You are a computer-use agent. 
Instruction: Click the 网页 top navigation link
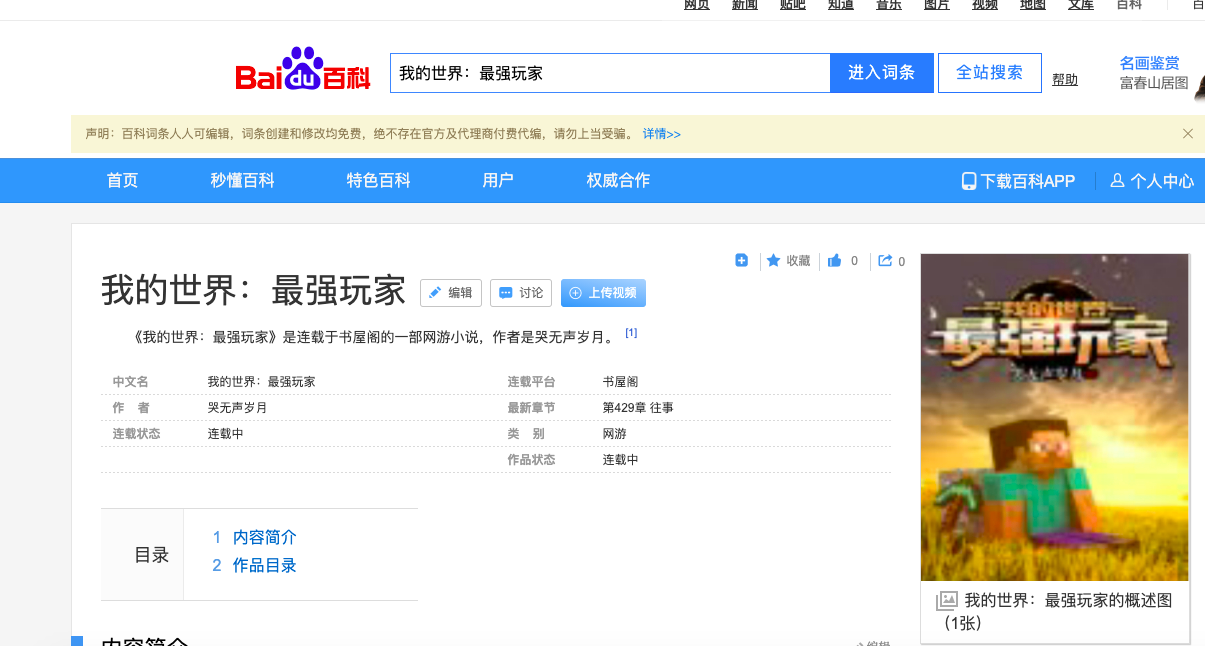697,5
